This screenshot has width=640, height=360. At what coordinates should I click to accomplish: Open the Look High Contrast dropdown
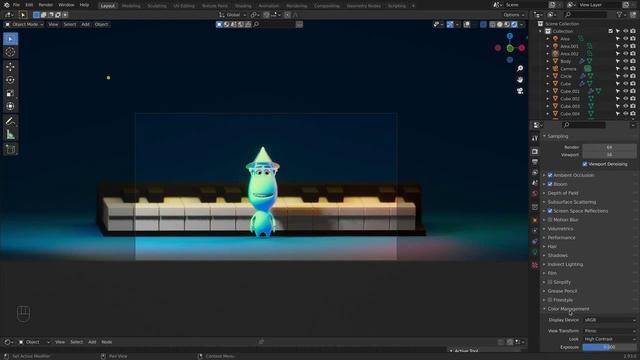click(x=609, y=339)
